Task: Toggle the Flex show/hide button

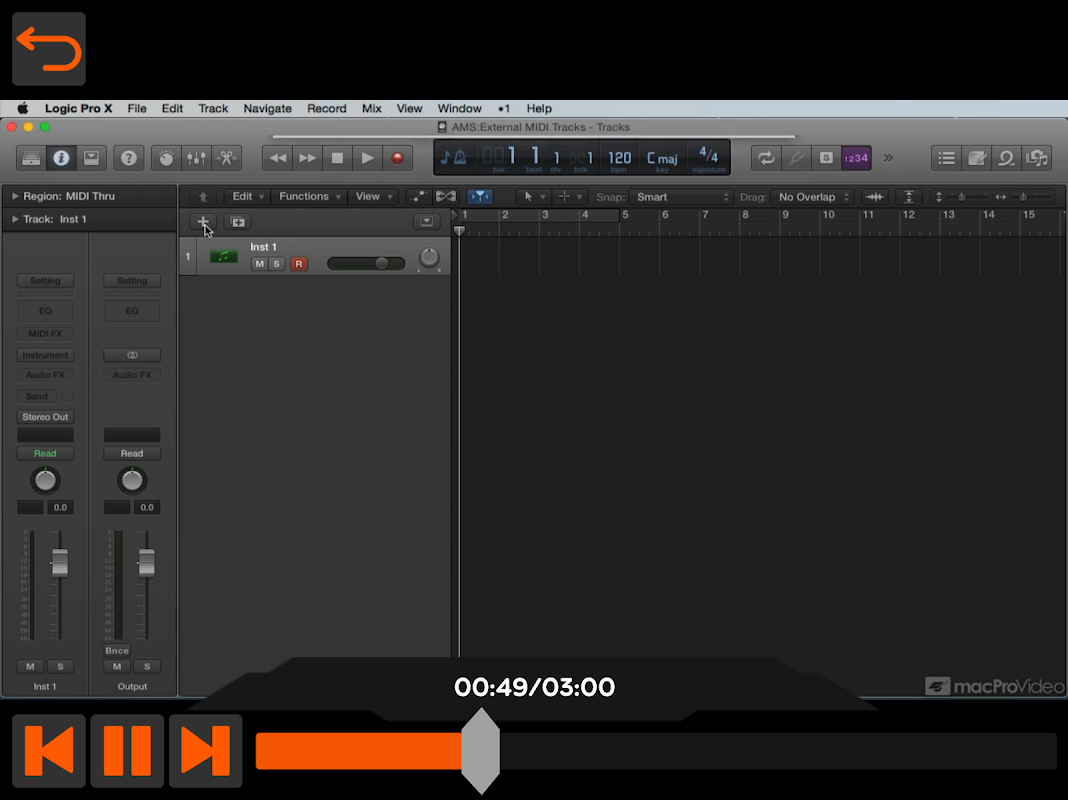Action: point(446,197)
